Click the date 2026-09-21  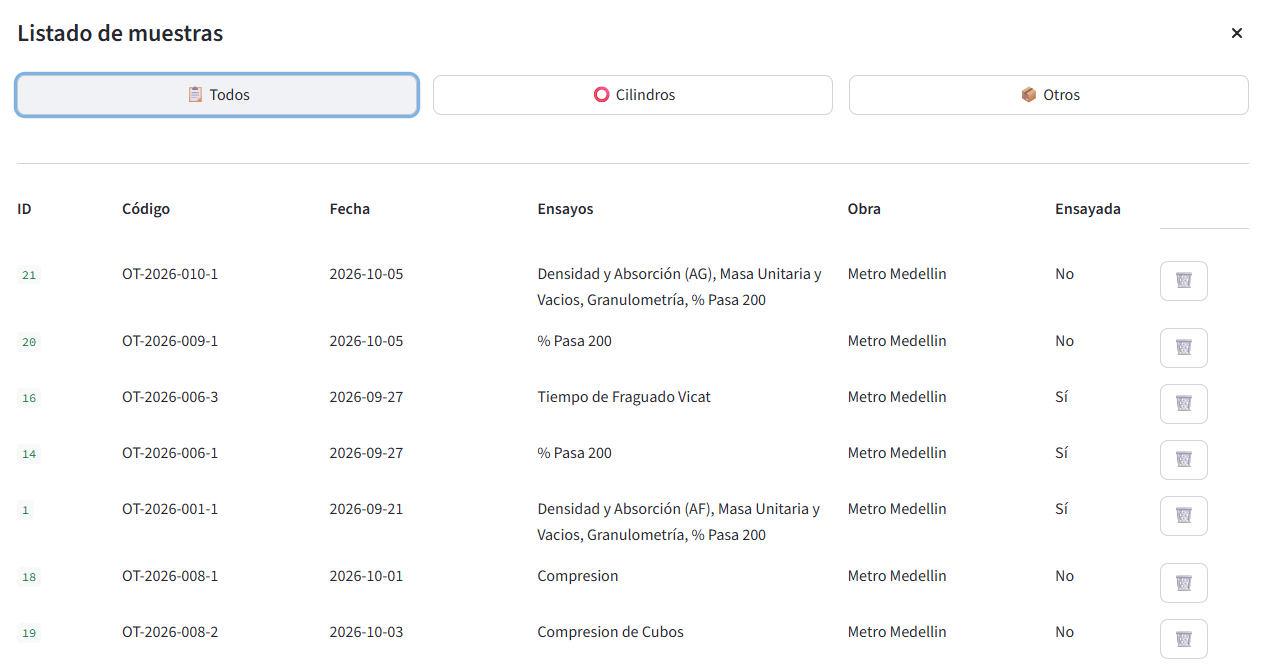click(x=367, y=509)
